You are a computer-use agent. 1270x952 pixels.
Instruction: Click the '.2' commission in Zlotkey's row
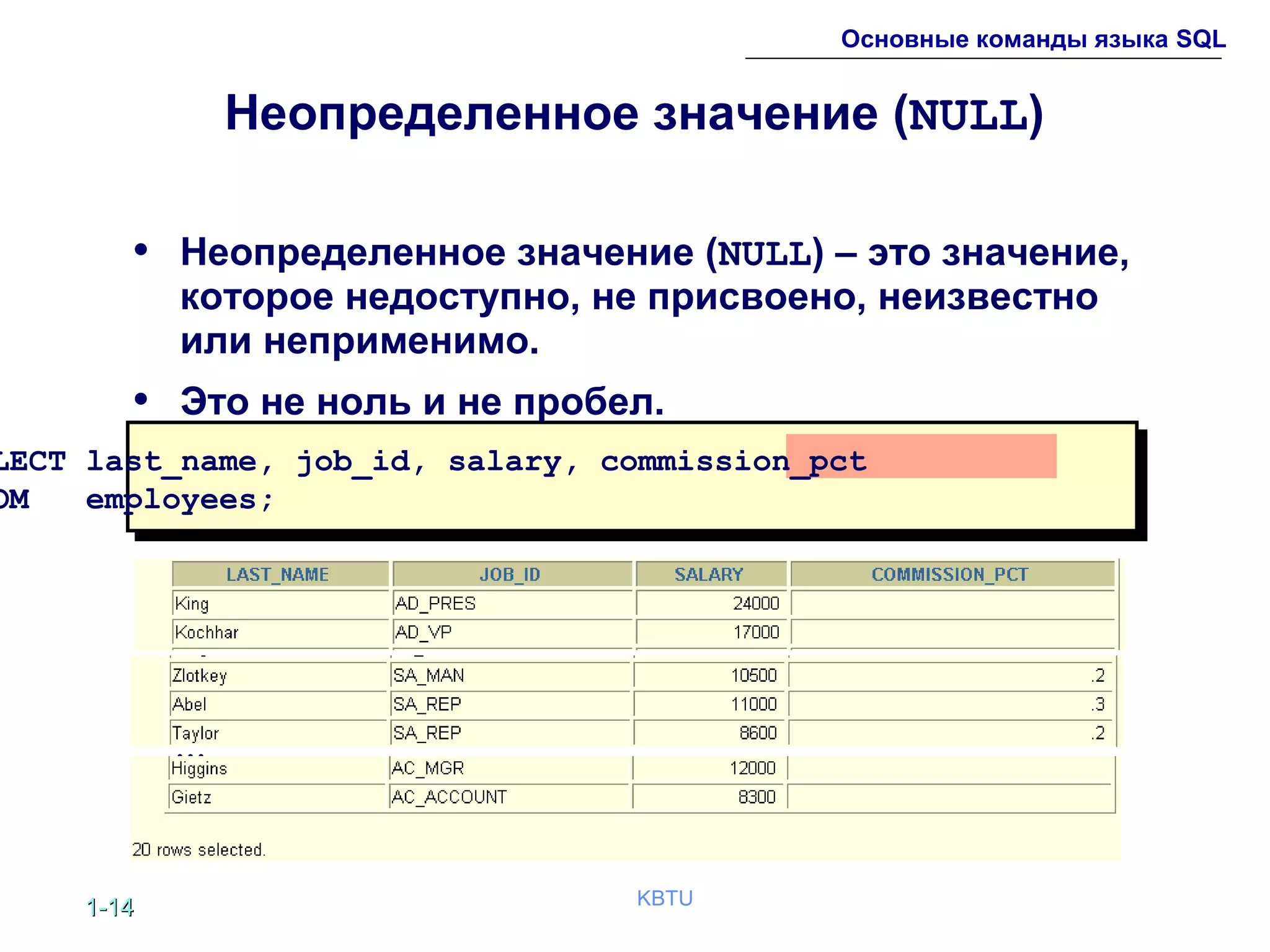(1098, 675)
